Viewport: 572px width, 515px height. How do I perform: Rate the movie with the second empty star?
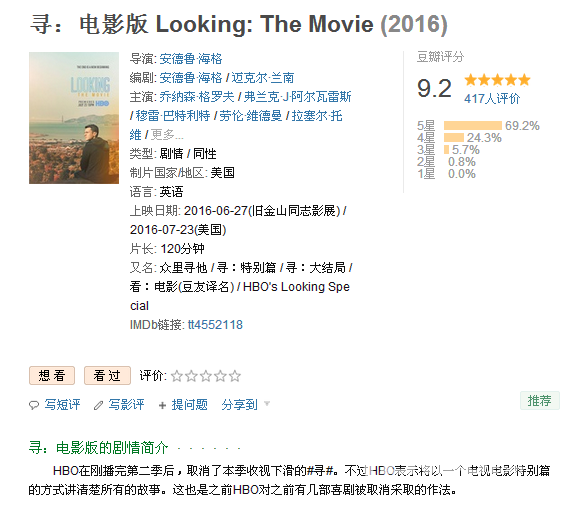tap(192, 376)
